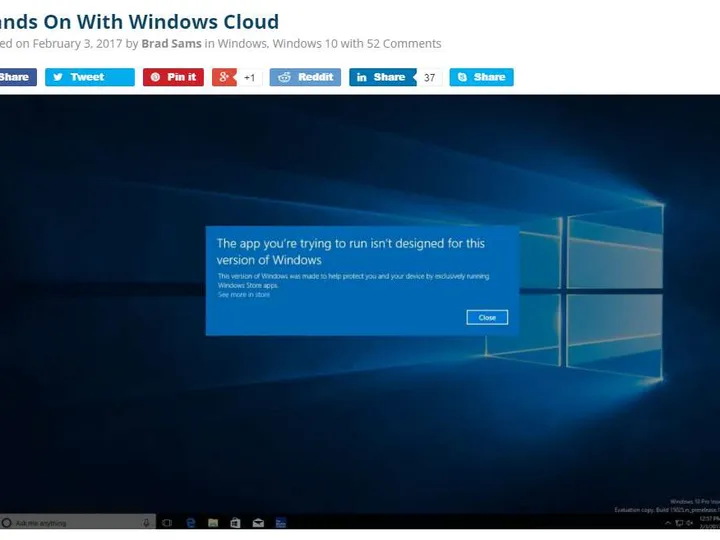Click See more in store link

click(x=244, y=295)
